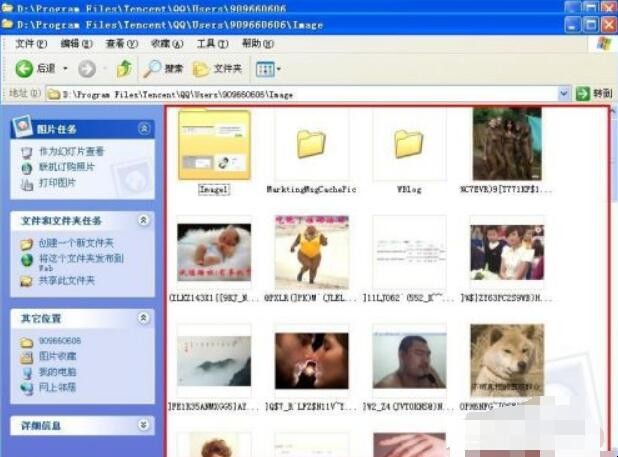The width and height of the screenshot is (618, 457).
Task: Open the 909660606 folder link
Action: (x=60, y=340)
